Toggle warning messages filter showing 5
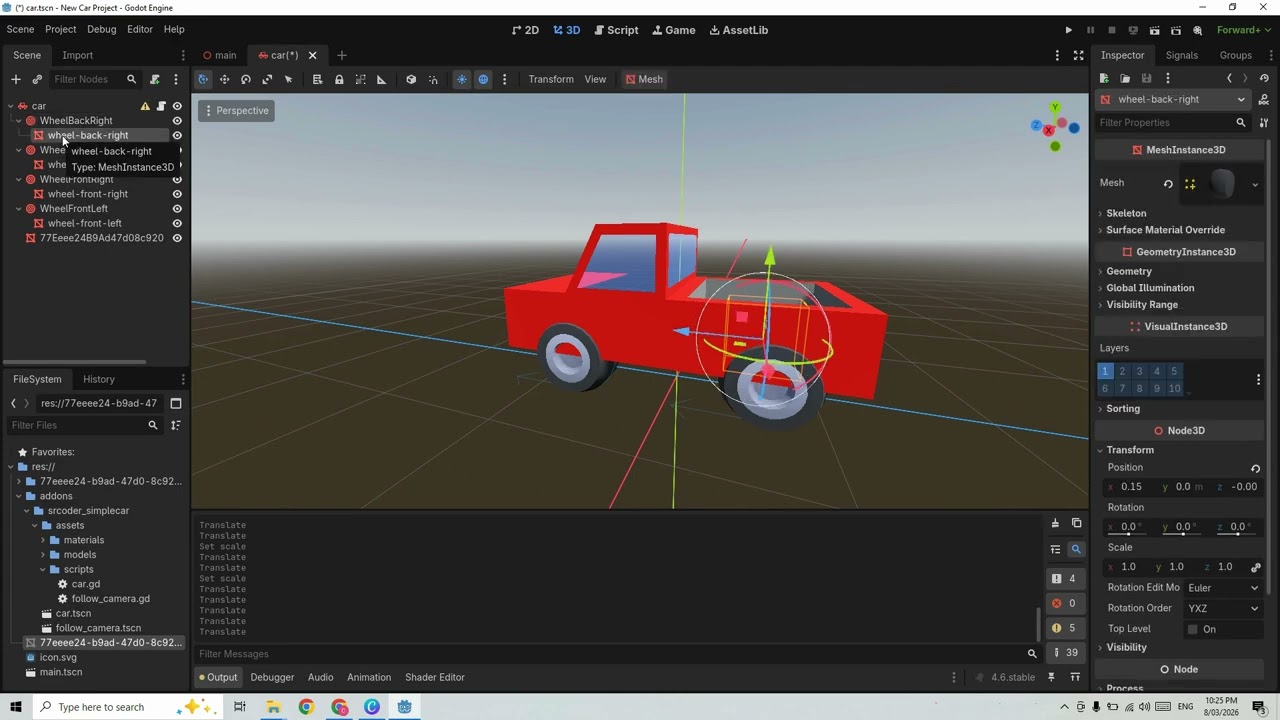The image size is (1280, 720). 1064,628
